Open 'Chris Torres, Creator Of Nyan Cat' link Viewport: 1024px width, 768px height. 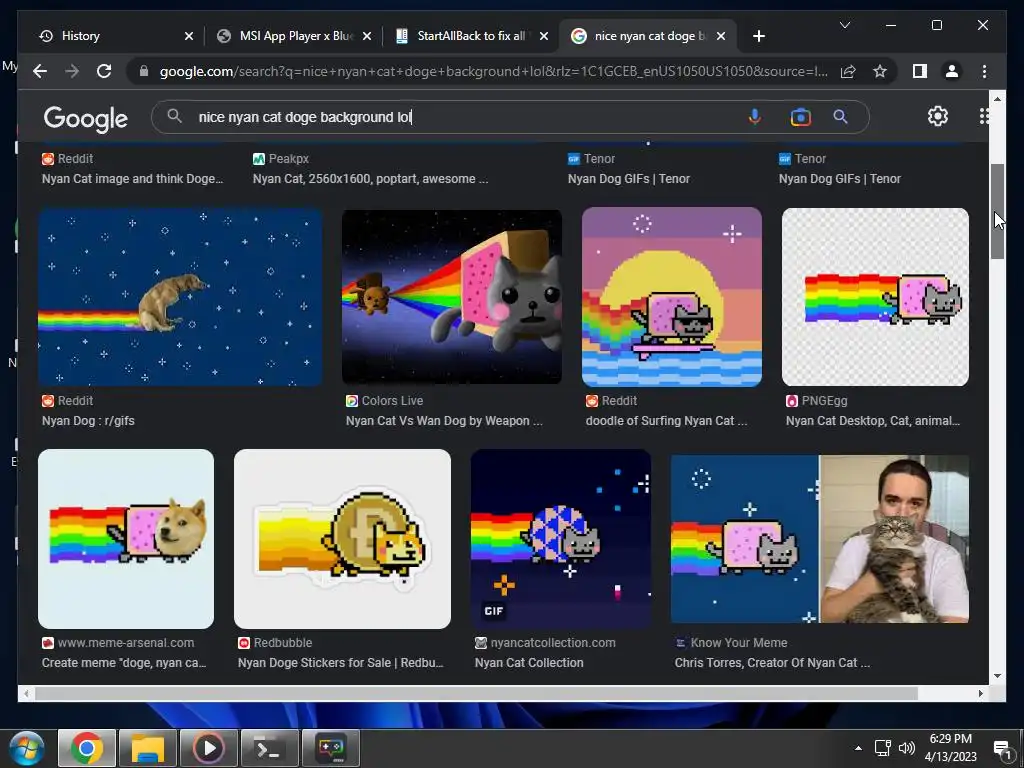point(772,662)
